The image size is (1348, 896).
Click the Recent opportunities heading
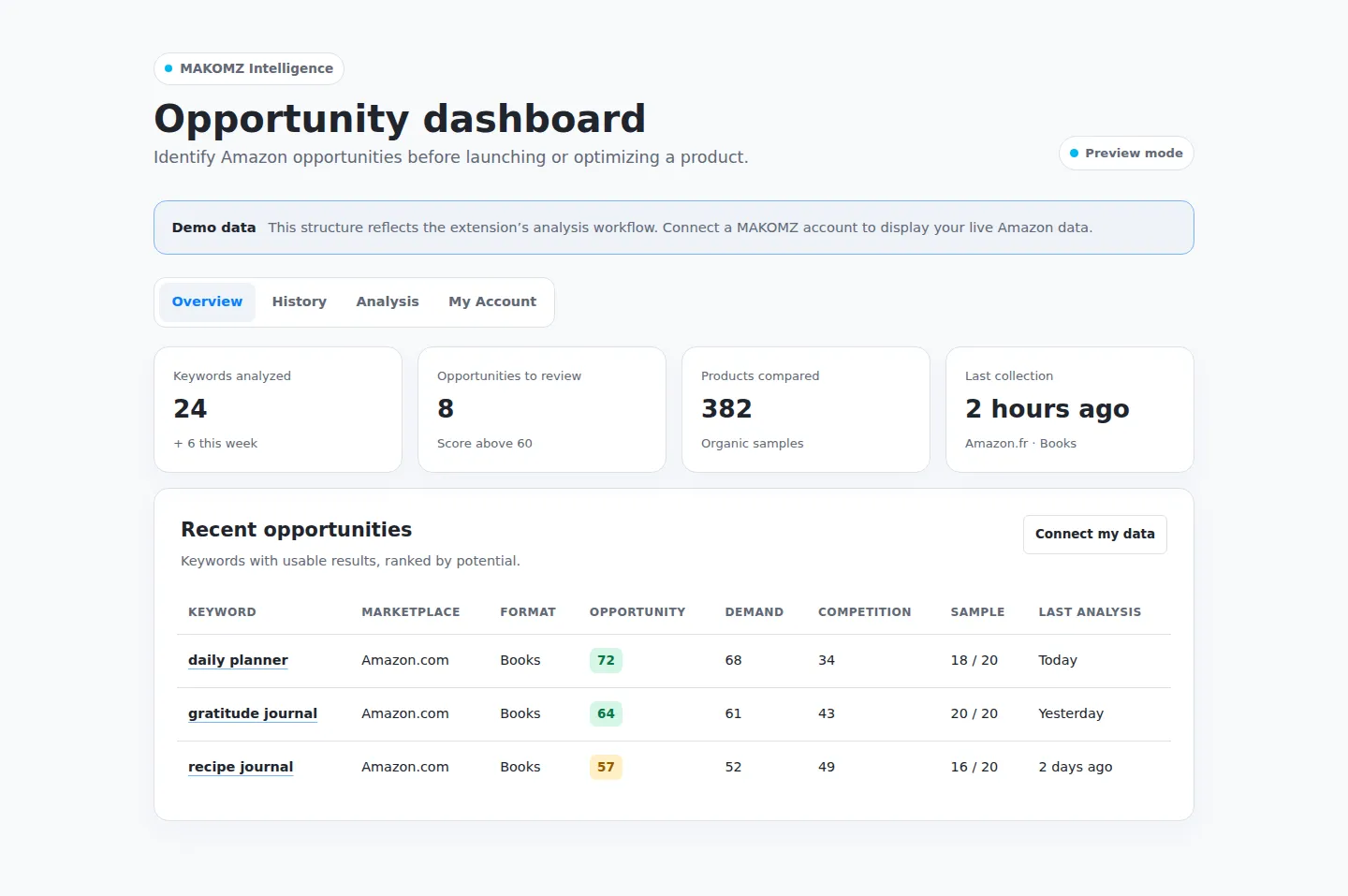click(x=296, y=530)
